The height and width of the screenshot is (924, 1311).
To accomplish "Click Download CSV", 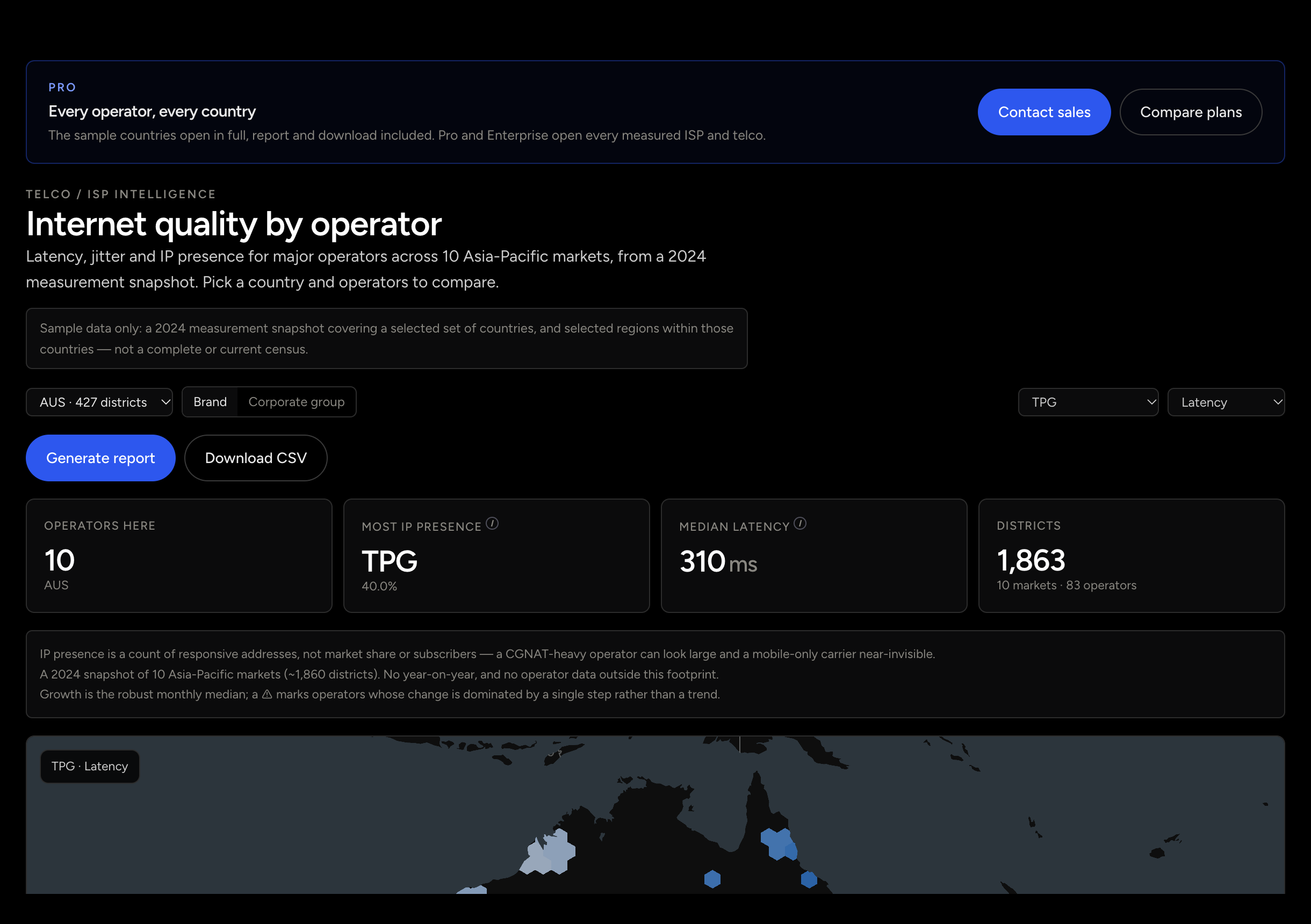I will (x=256, y=458).
